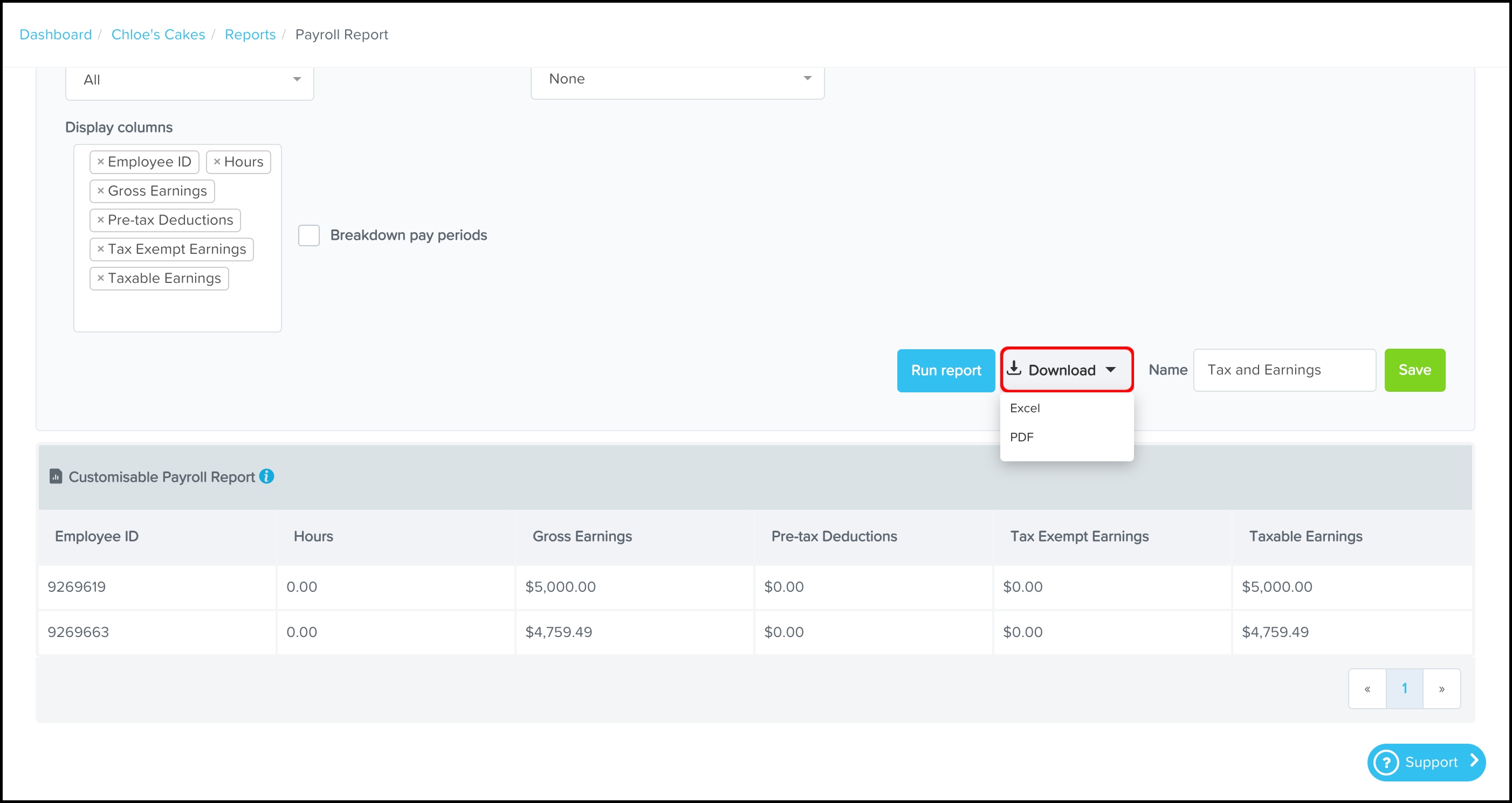Remove the Gross Earnings column tag

100,191
